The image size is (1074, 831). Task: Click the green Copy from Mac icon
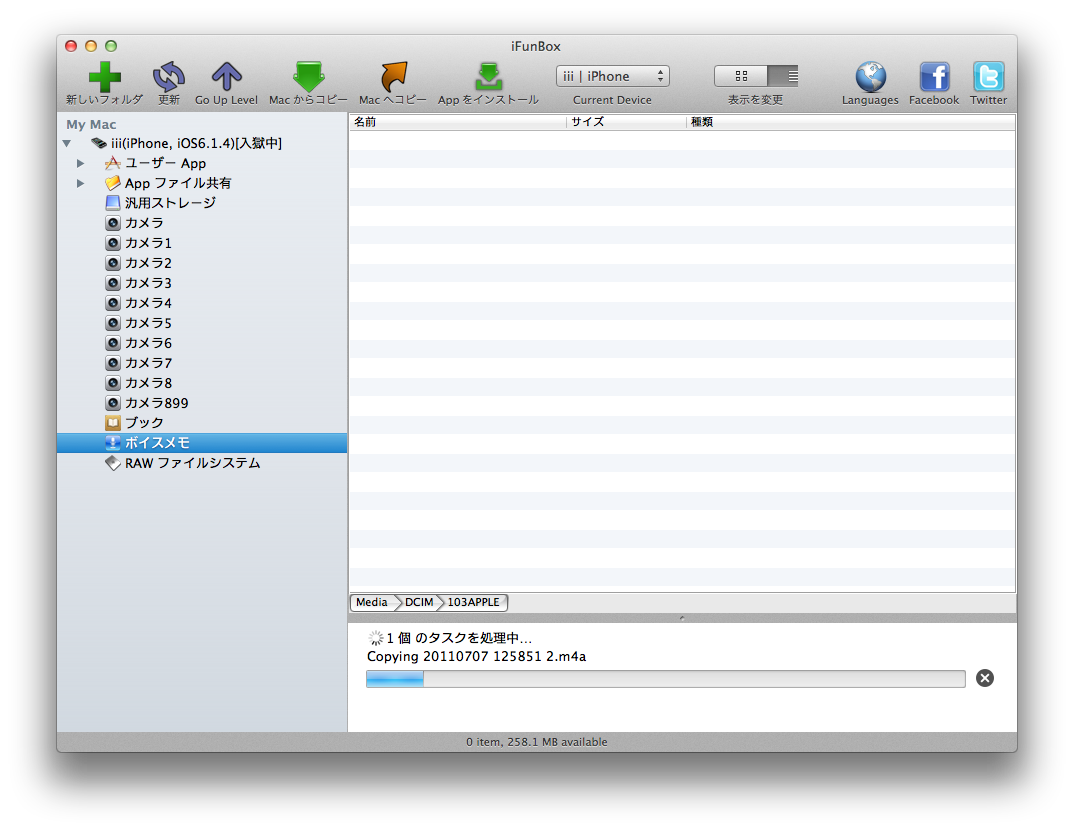coord(308,77)
